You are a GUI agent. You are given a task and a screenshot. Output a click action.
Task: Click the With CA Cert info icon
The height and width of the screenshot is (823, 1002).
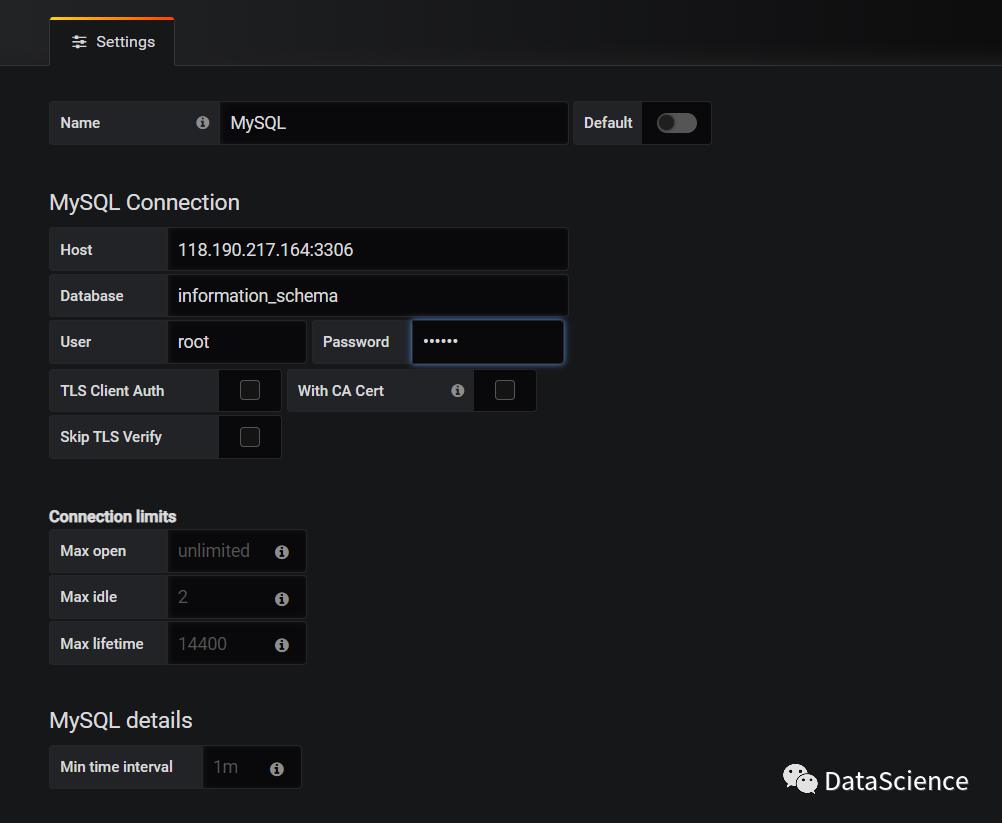click(x=458, y=390)
